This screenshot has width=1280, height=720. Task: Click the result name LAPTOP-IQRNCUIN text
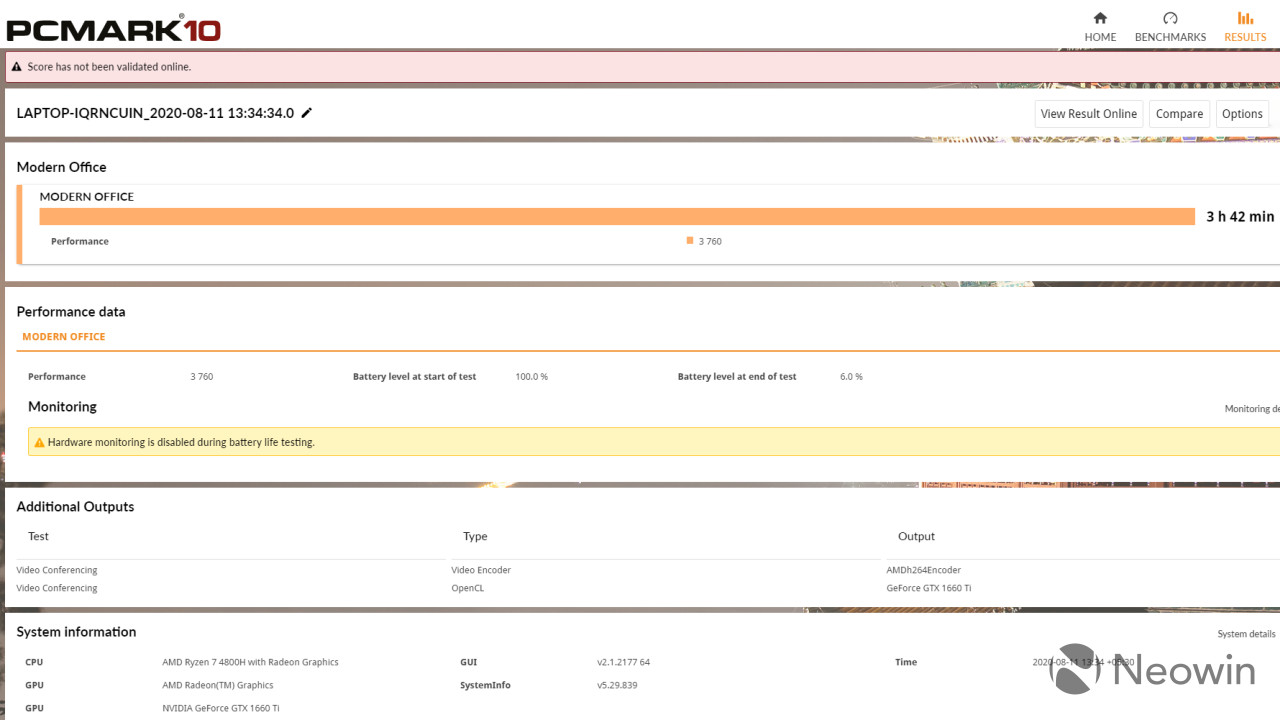(x=155, y=113)
